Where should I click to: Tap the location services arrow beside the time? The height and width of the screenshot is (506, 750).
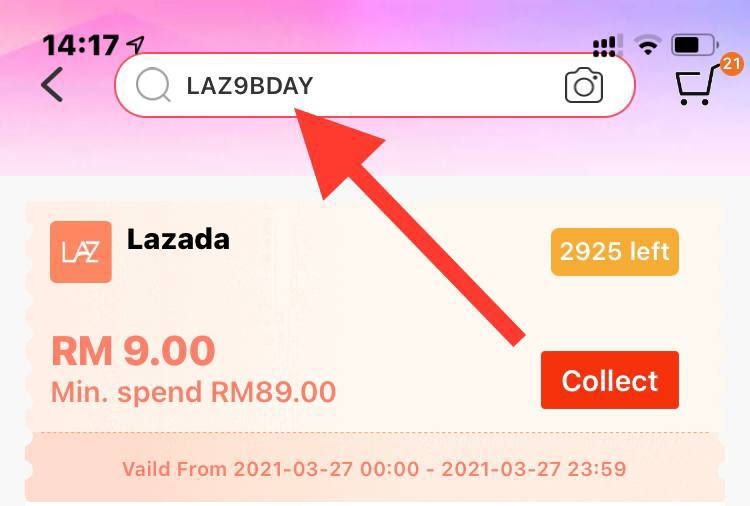coord(135,44)
